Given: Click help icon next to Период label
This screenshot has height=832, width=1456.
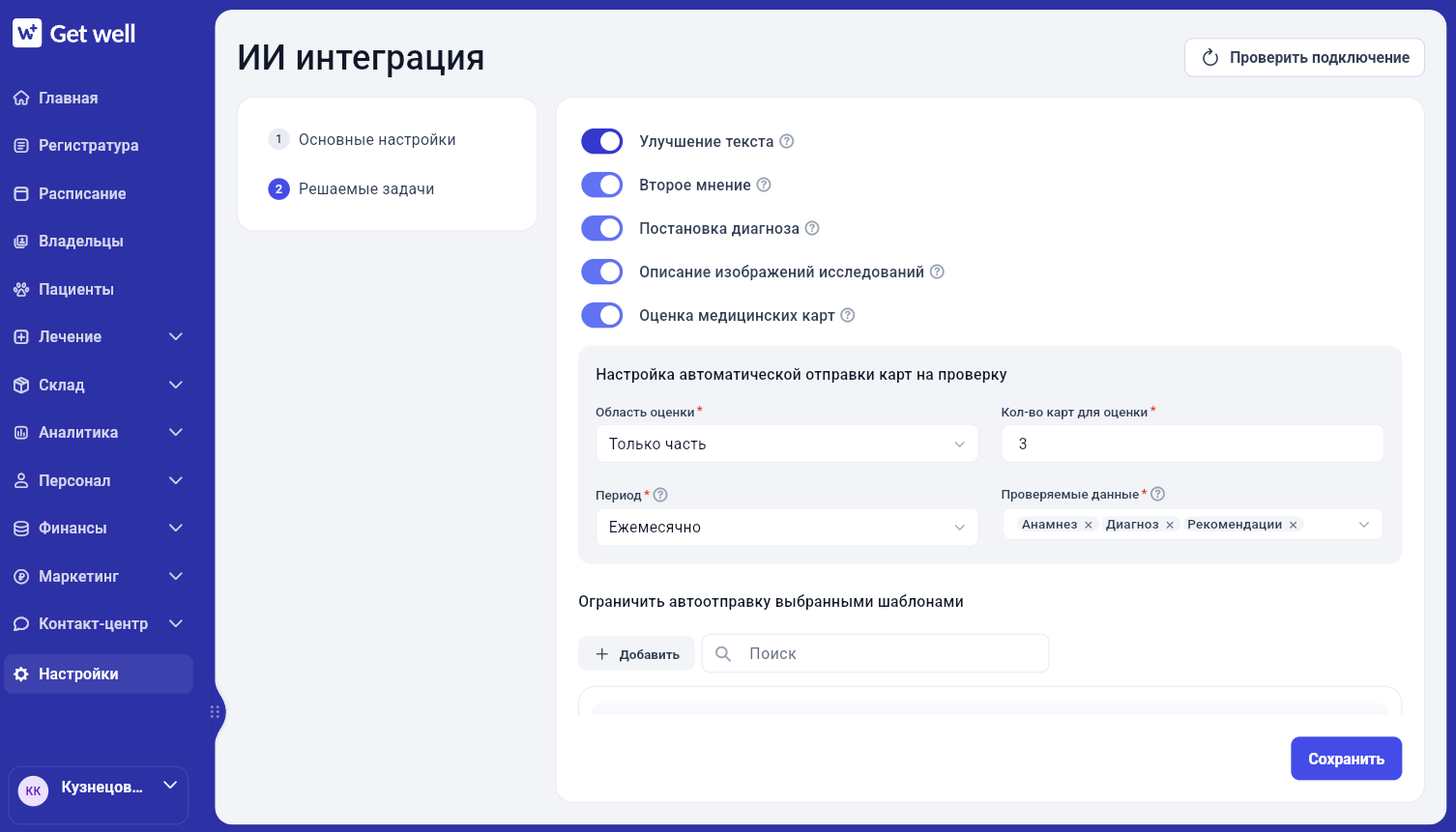Looking at the screenshot, I should [660, 495].
